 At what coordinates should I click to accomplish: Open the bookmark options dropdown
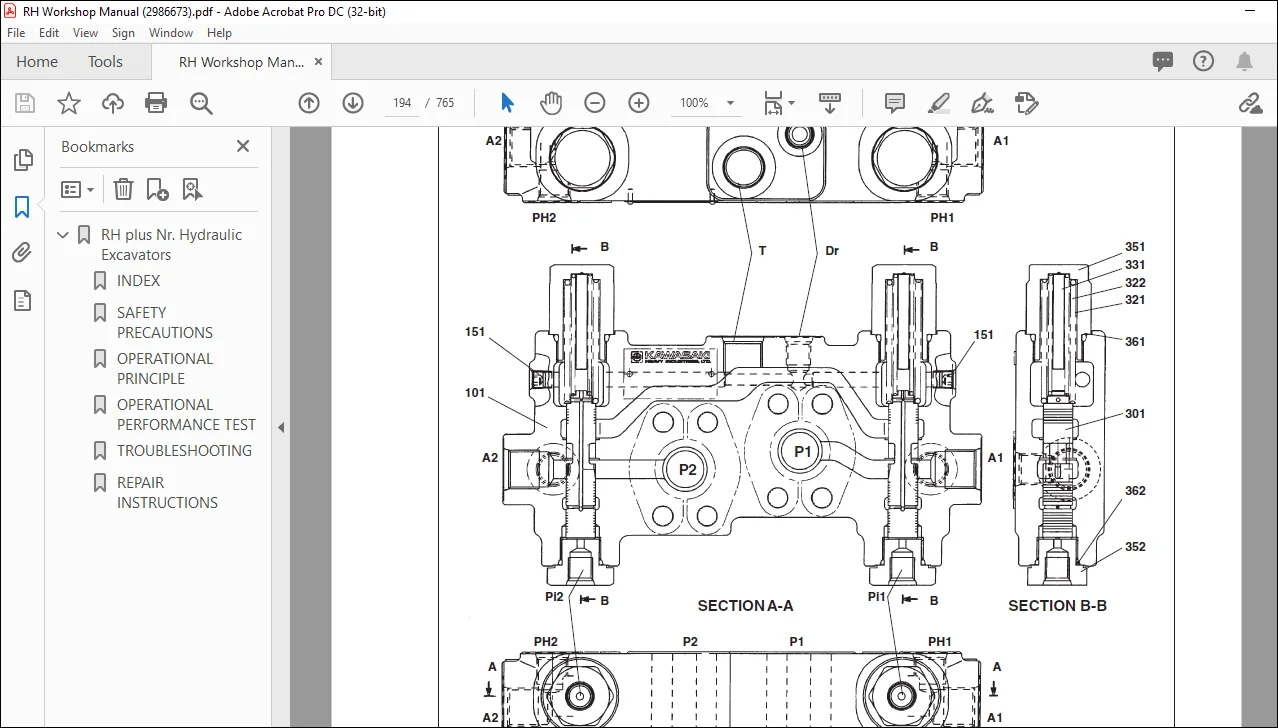click(x=78, y=189)
